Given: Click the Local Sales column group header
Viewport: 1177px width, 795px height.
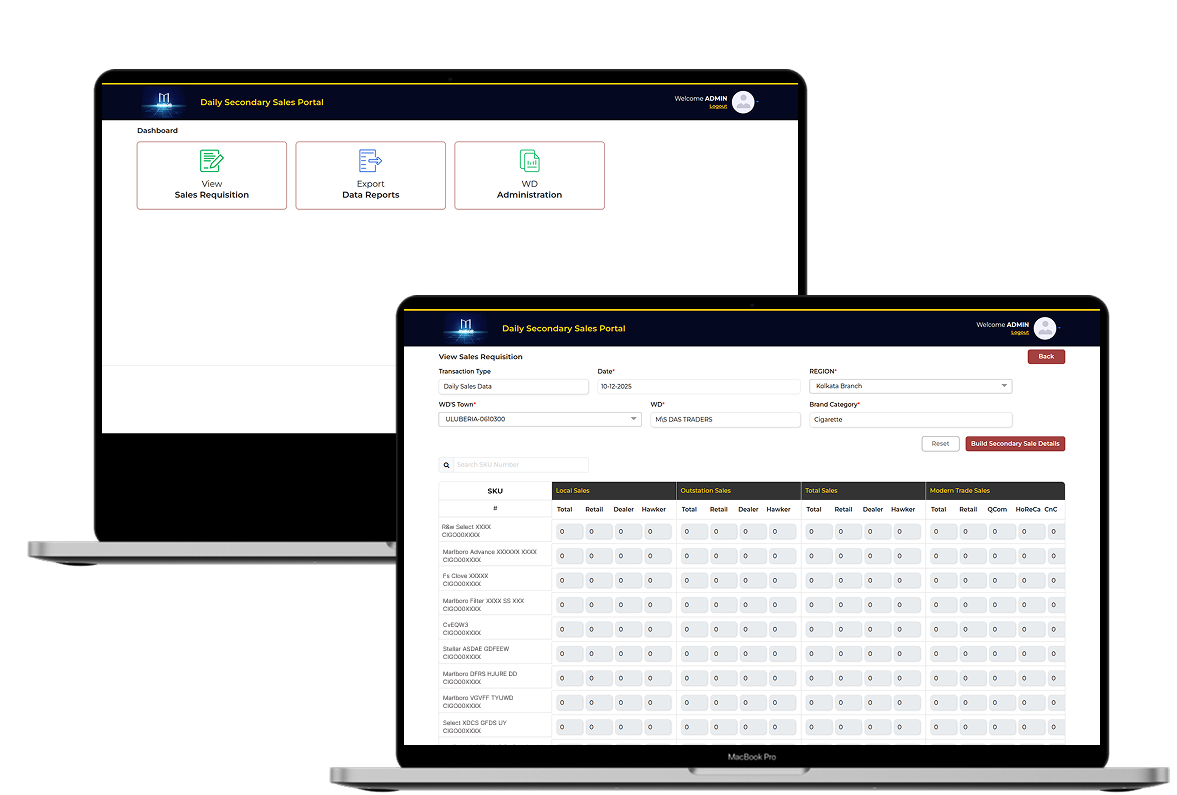Looking at the screenshot, I should [614, 491].
